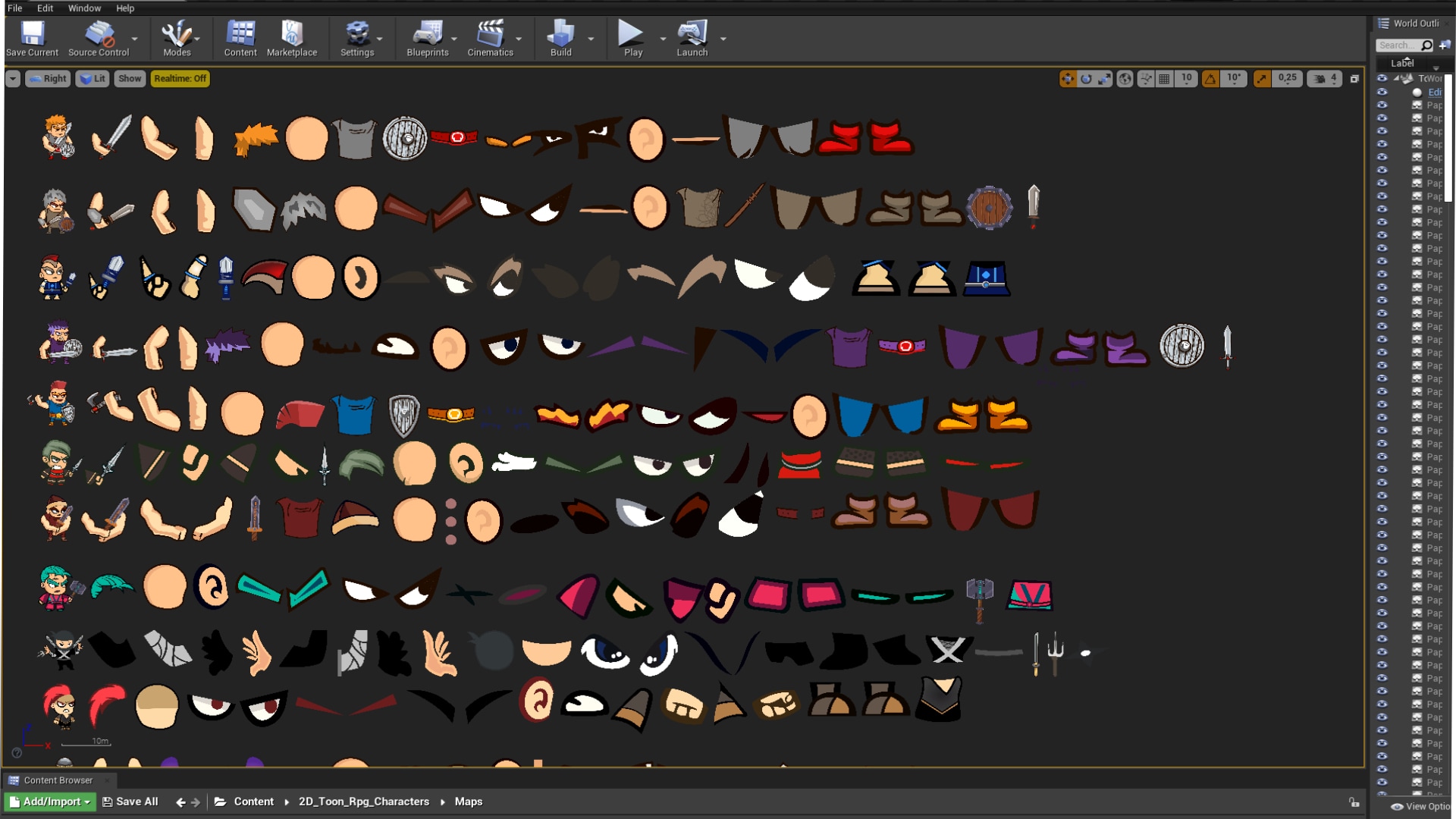Toggle Realtime rendering on

(180, 78)
